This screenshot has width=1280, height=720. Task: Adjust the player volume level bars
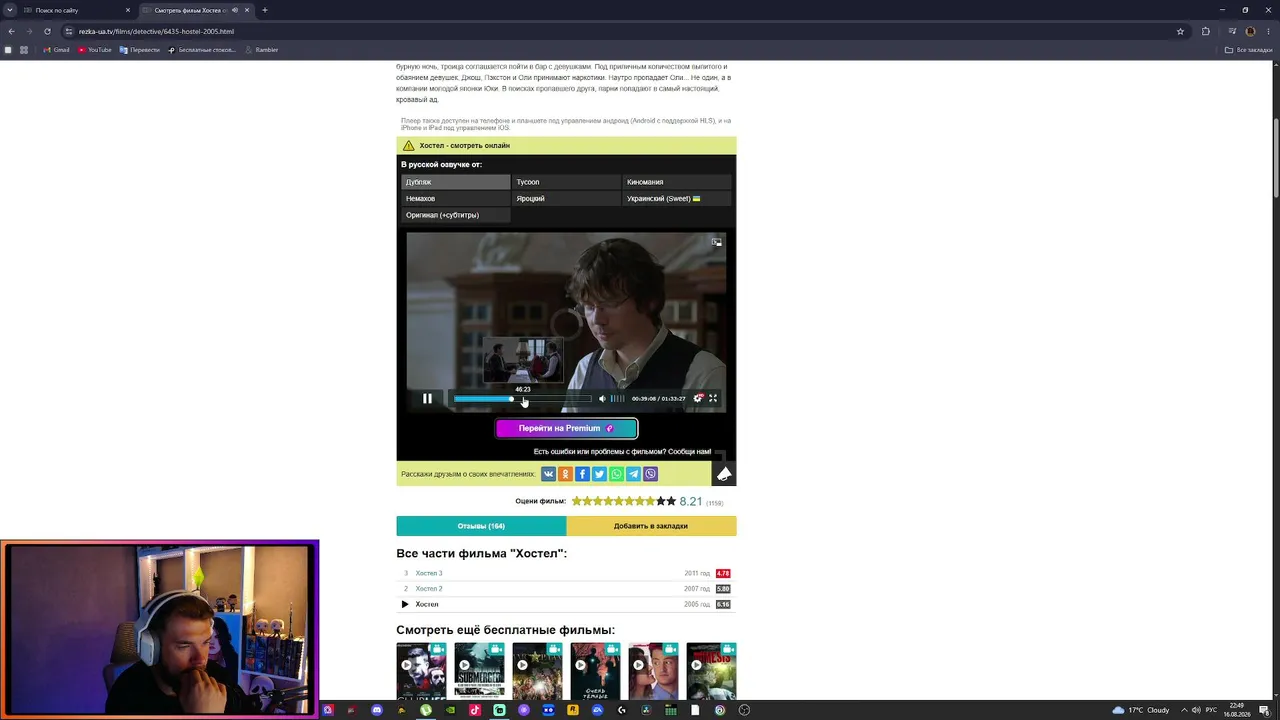[617, 398]
